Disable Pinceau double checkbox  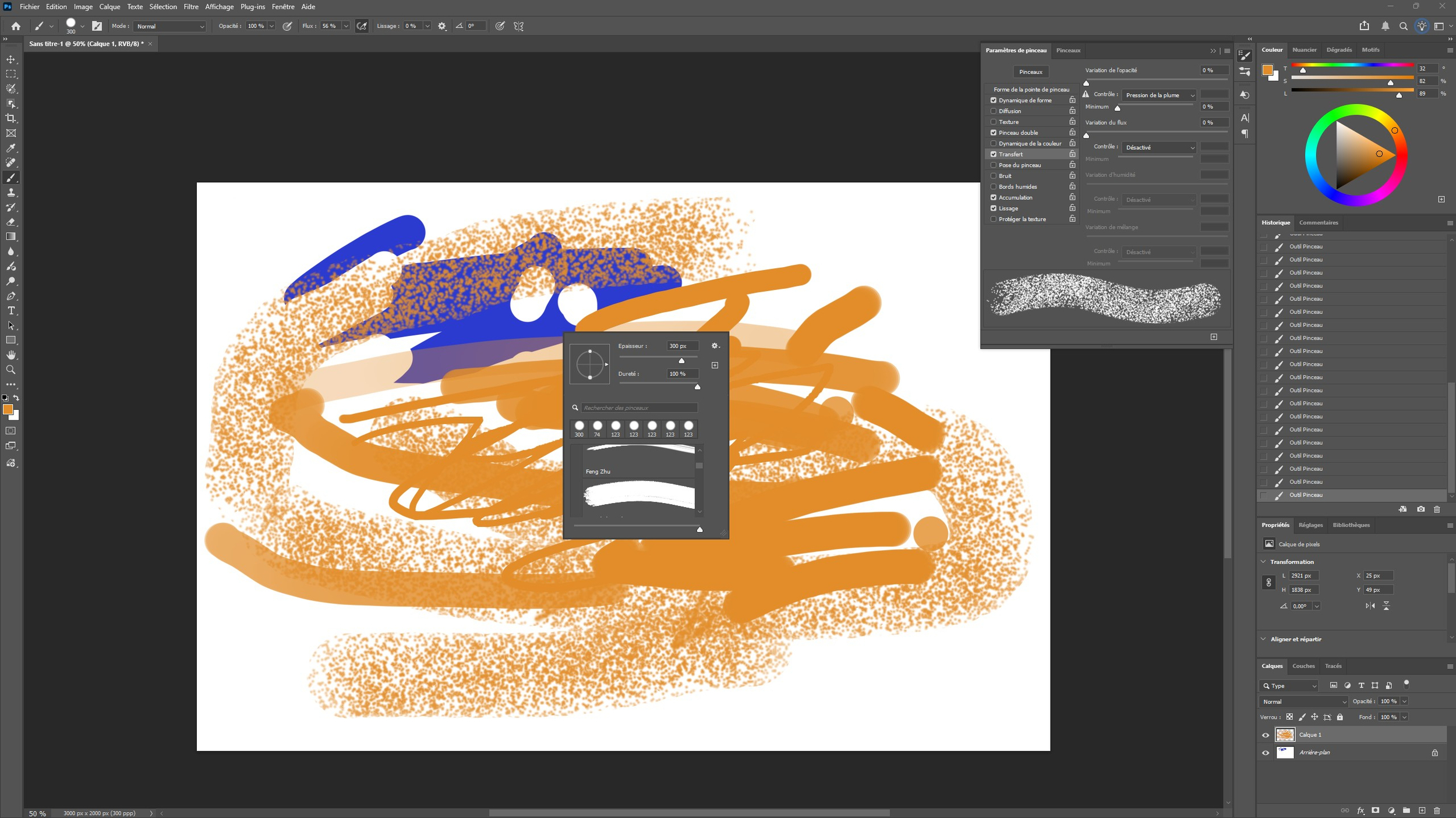pos(994,133)
